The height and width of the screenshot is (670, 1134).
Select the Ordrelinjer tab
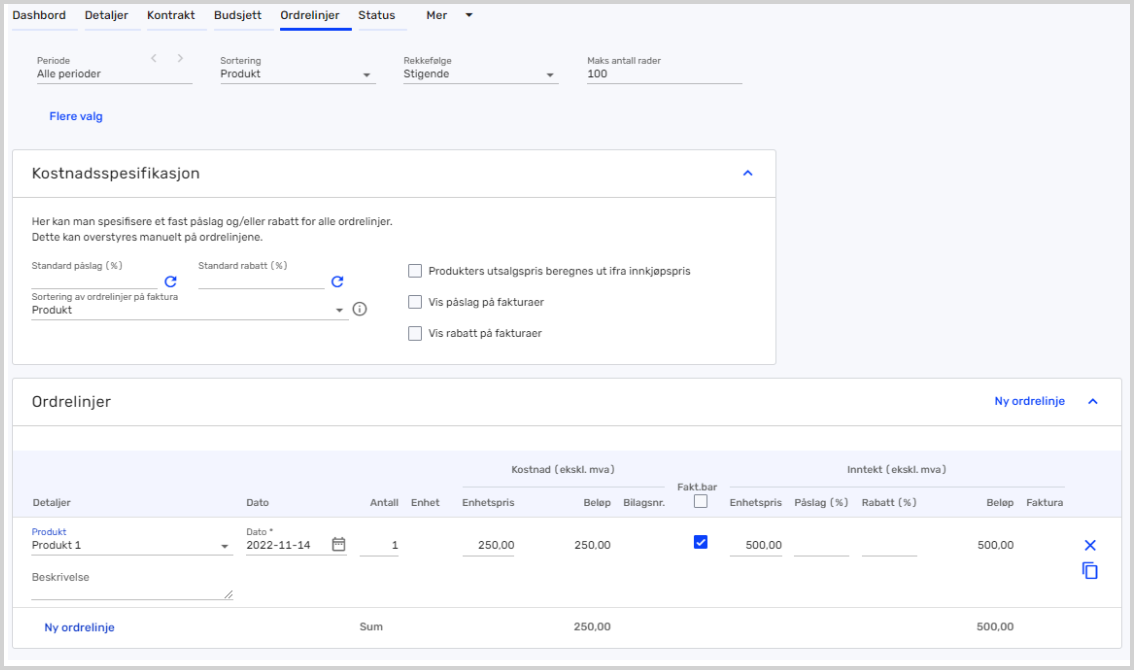coord(310,15)
